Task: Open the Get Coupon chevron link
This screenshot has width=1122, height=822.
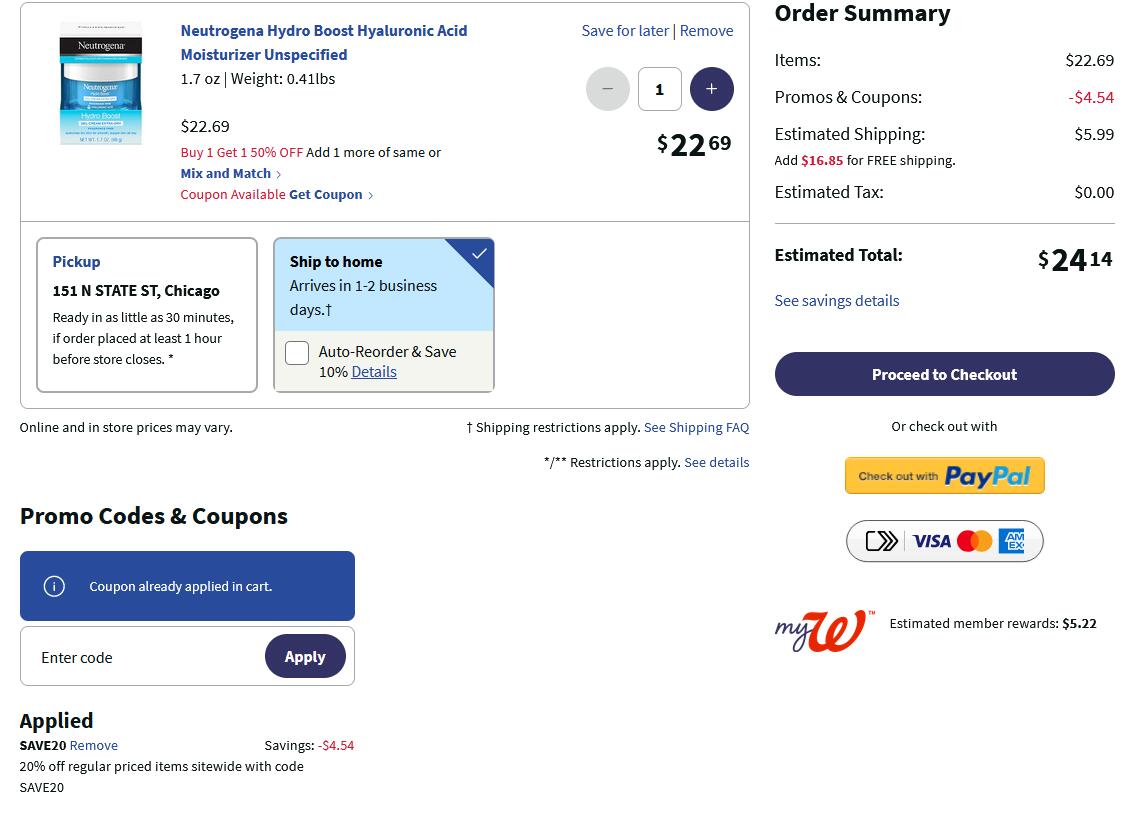Action: pos(331,195)
